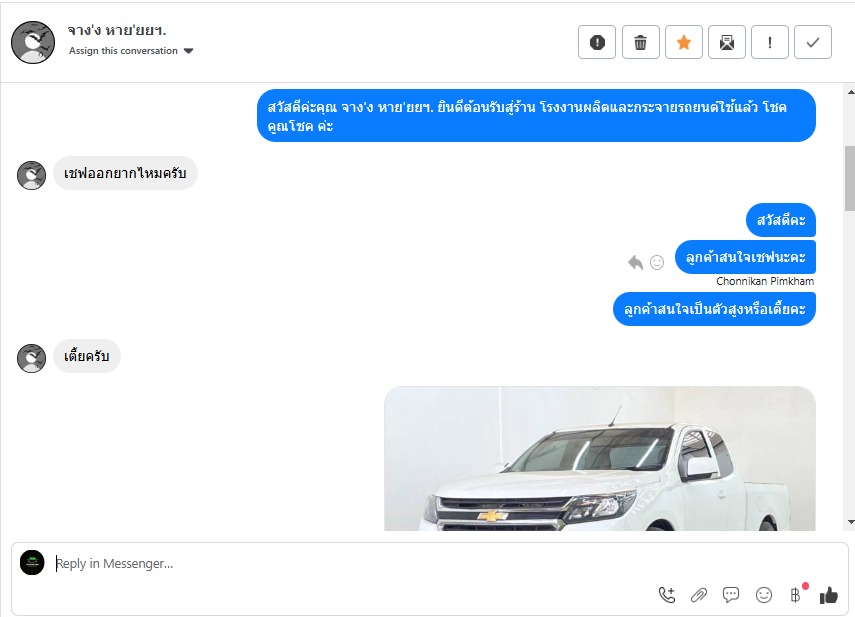Toggle the orange star follow-up marker
This screenshot has height=617, width=855.
(684, 42)
